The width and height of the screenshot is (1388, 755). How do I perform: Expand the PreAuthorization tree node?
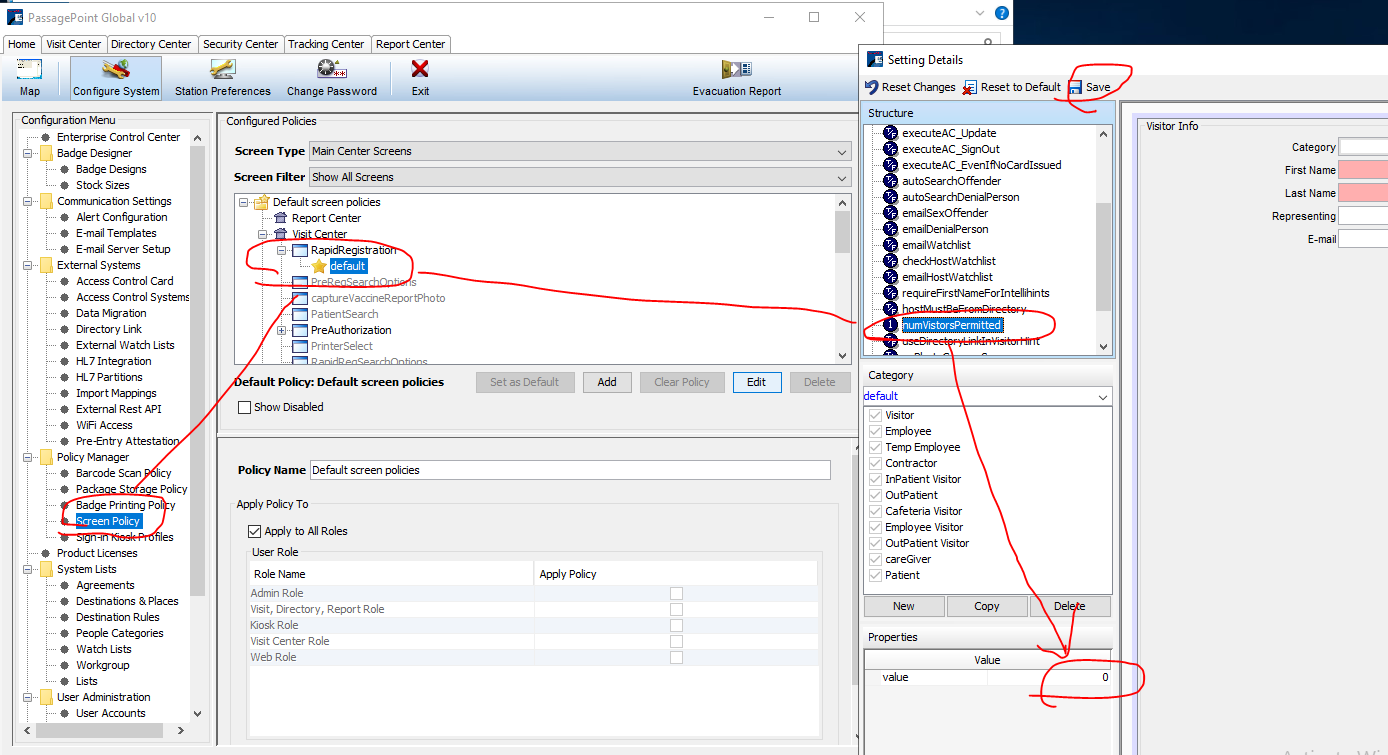[282, 330]
